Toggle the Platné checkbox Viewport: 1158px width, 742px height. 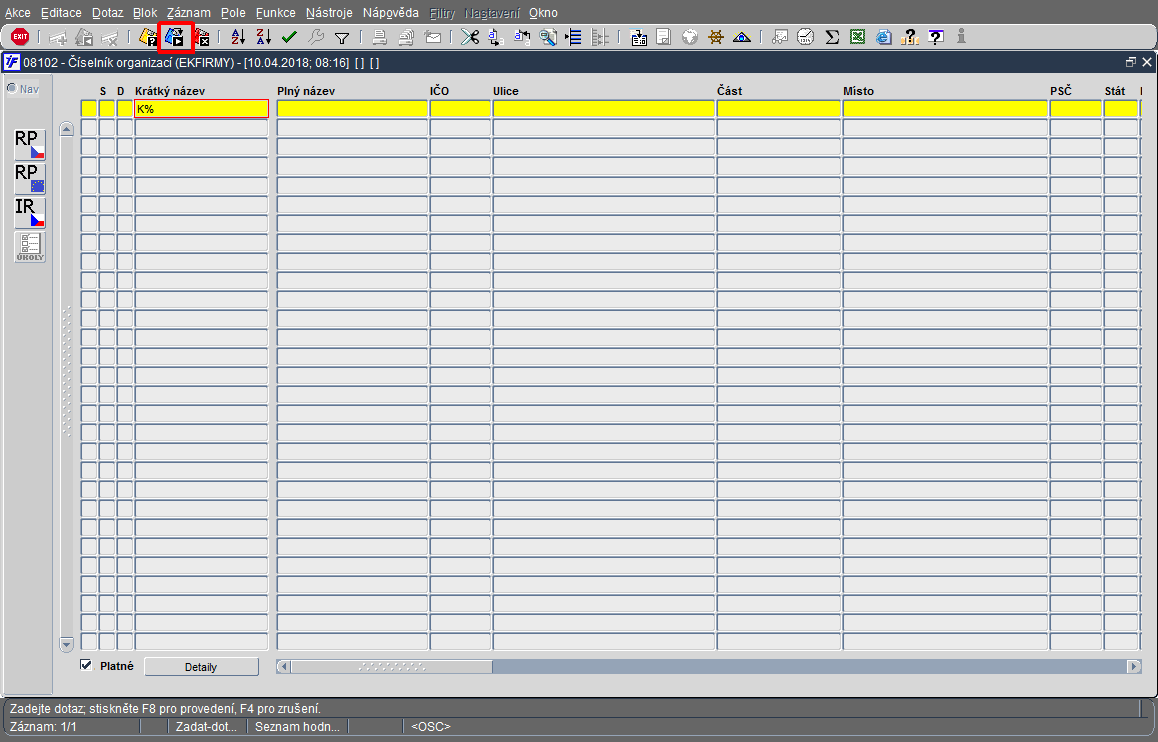86,665
